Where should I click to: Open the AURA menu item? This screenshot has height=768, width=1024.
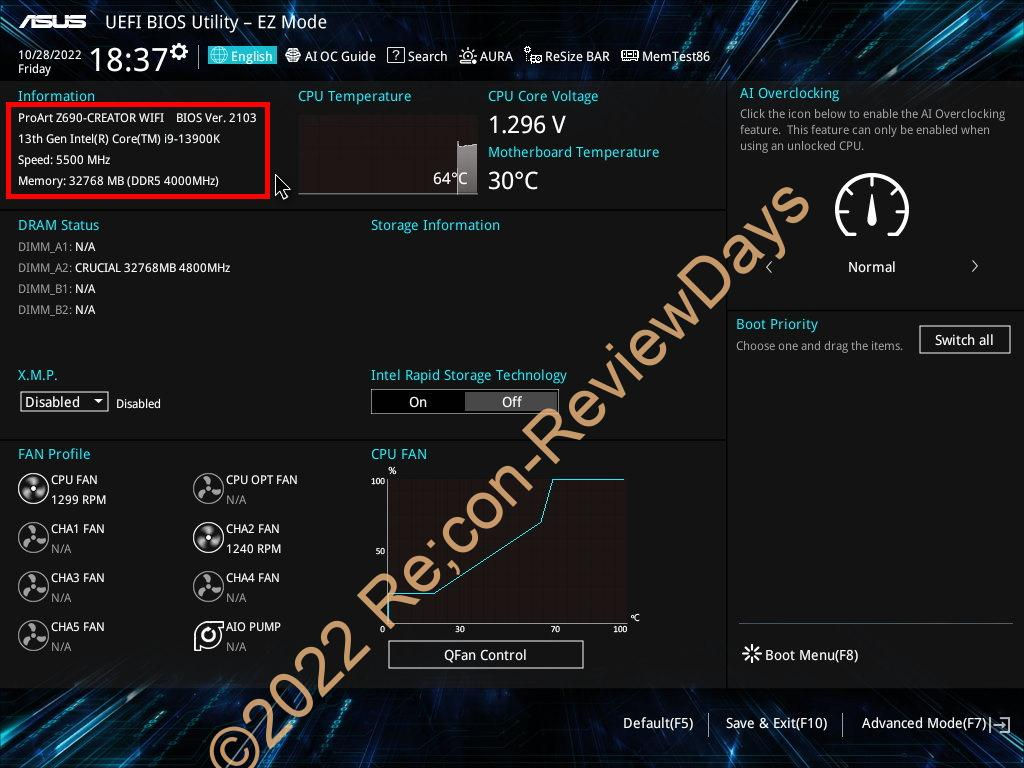point(486,56)
